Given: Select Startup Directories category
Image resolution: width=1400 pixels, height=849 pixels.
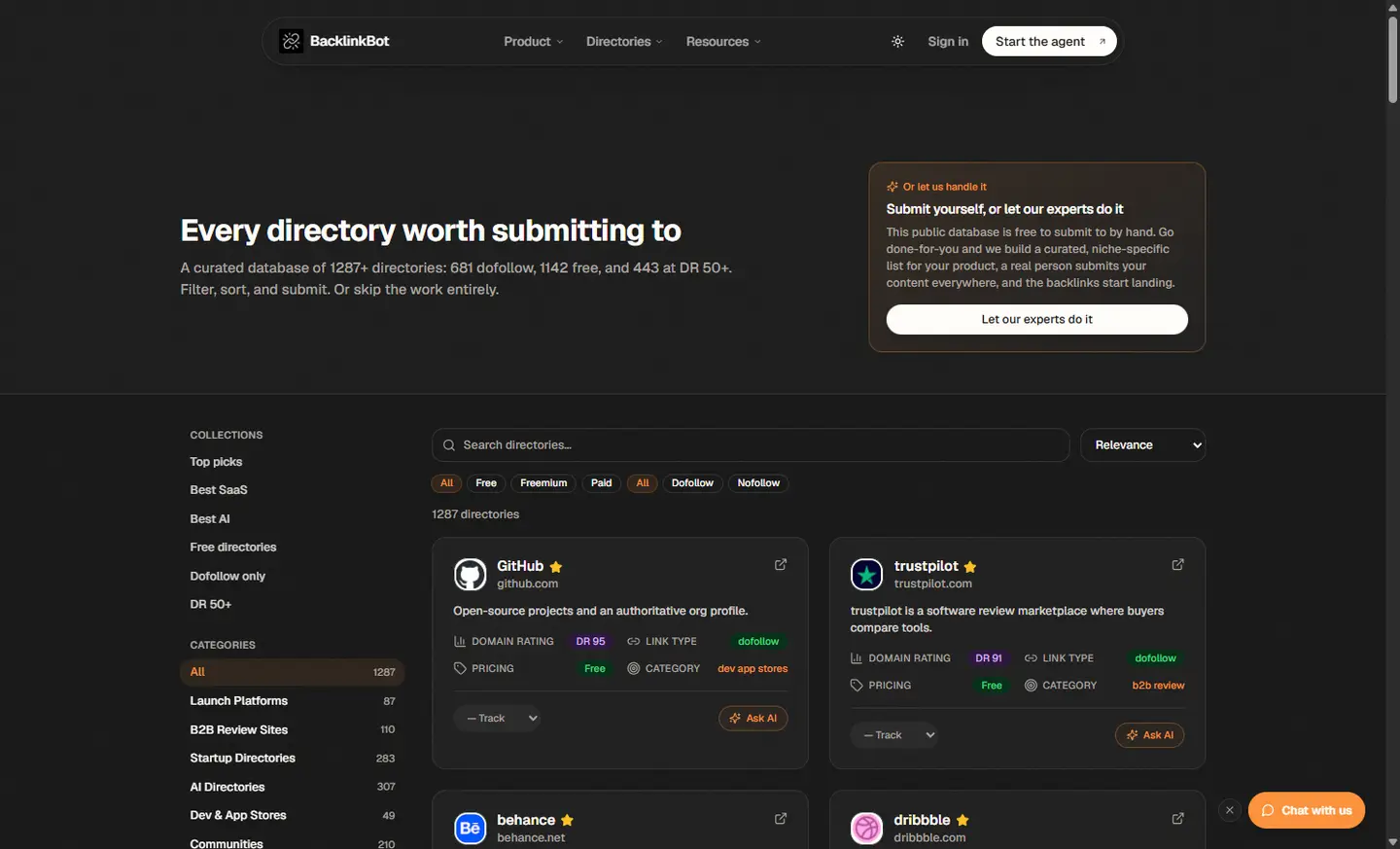Looking at the screenshot, I should [293, 759].
